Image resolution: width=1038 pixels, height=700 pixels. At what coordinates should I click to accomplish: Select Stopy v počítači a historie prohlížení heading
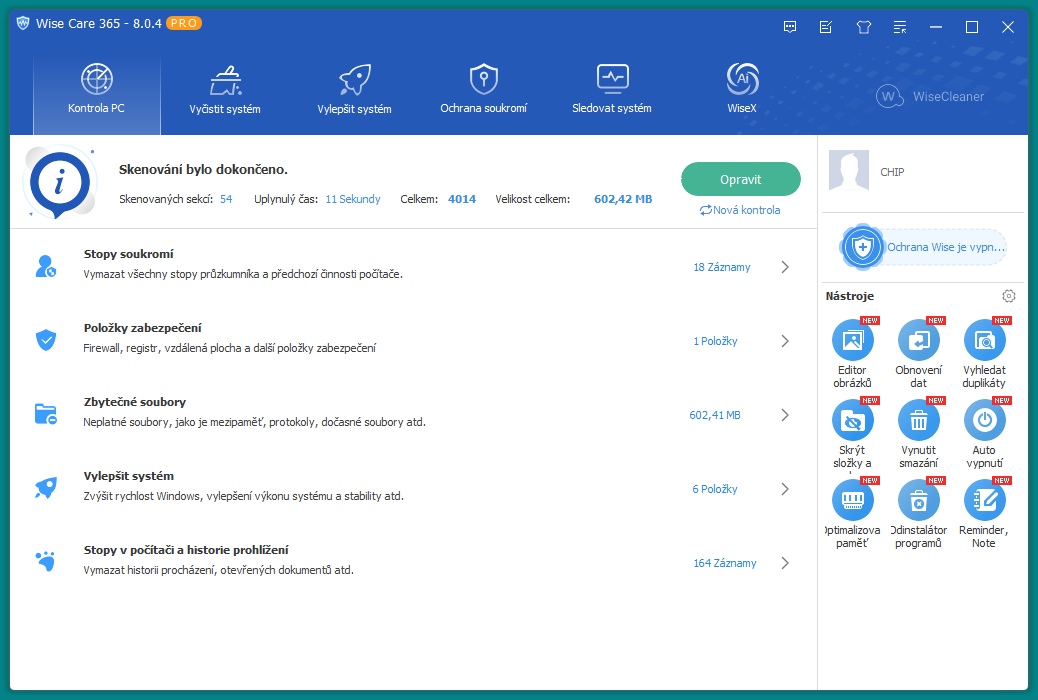186,550
